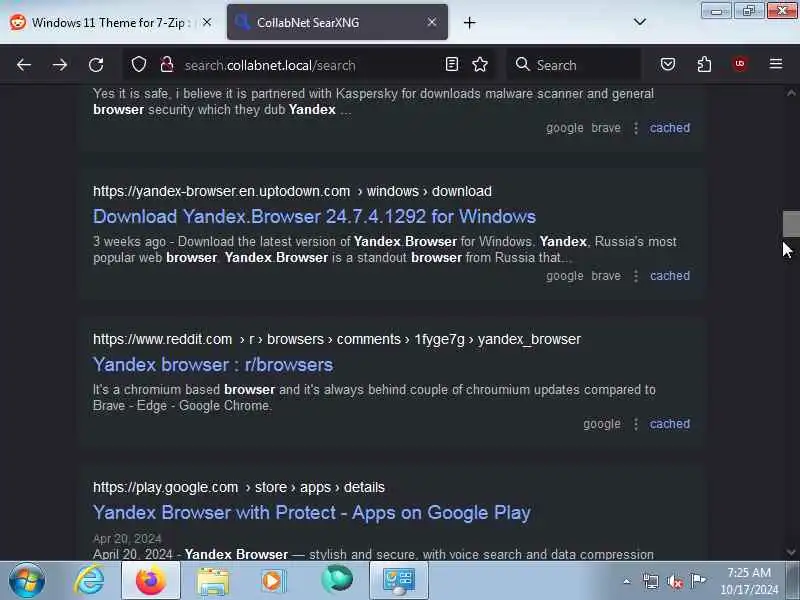The image size is (800, 600).
Task: Go back with the browser back arrow
Action: pos(23,65)
